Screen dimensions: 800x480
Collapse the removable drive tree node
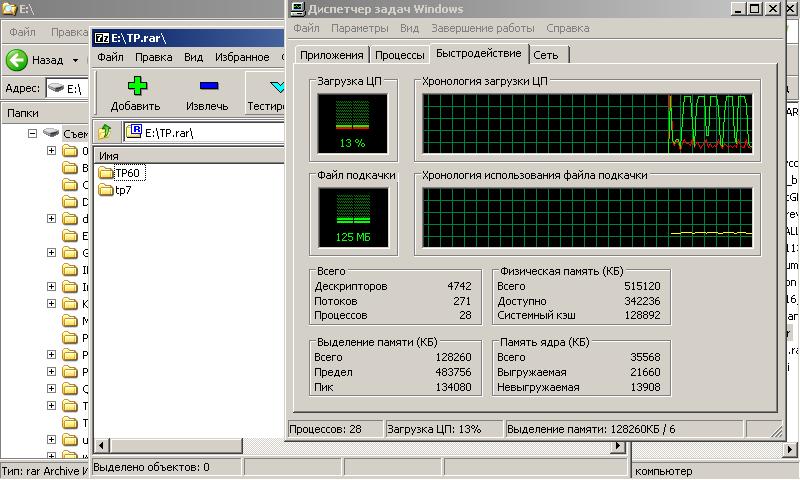click(x=32, y=133)
